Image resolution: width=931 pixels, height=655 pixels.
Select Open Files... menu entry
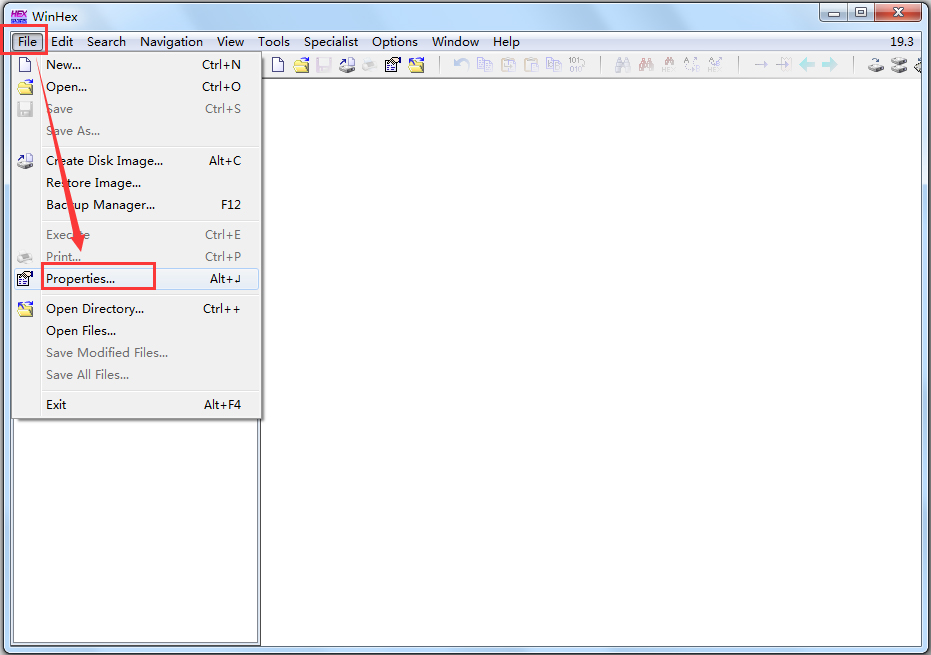pos(137,331)
